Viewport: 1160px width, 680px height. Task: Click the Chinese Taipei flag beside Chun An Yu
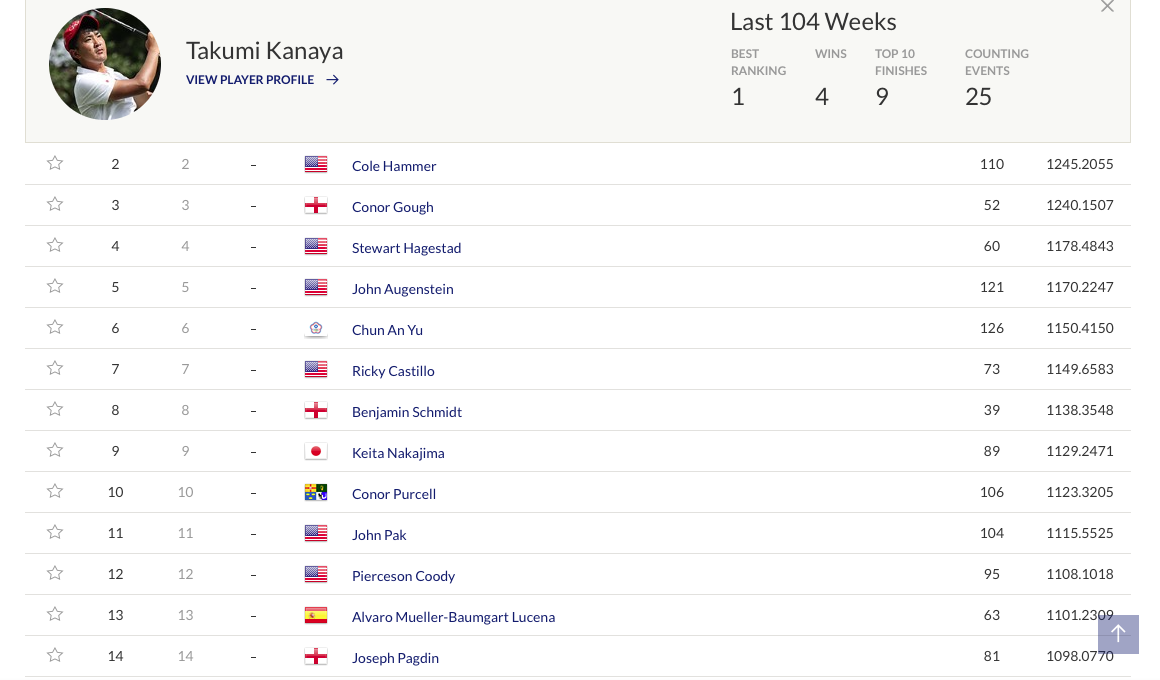[316, 328]
